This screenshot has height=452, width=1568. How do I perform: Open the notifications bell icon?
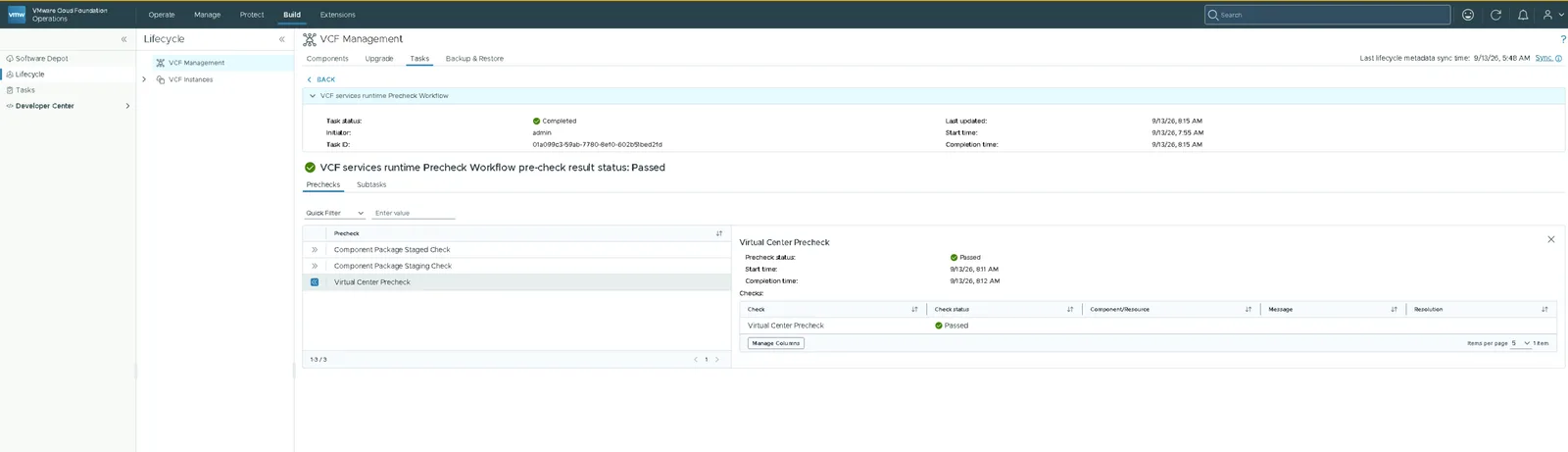pos(1523,15)
